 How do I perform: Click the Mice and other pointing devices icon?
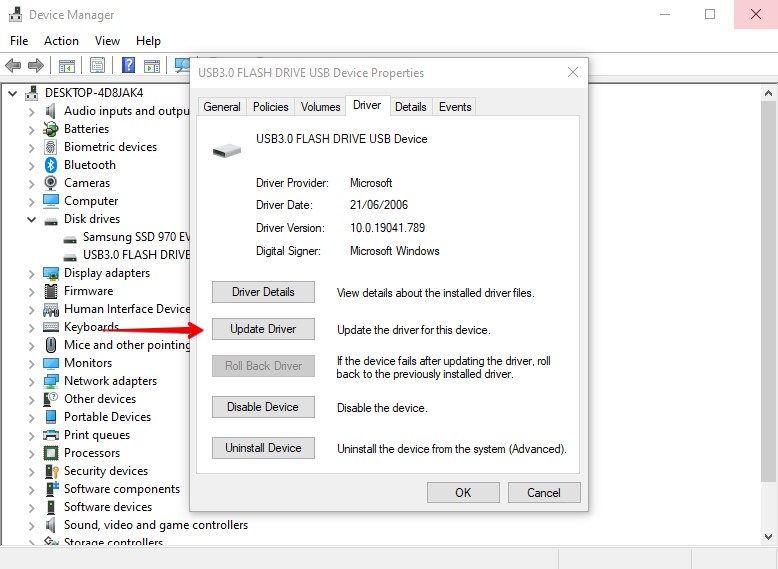click(x=51, y=345)
